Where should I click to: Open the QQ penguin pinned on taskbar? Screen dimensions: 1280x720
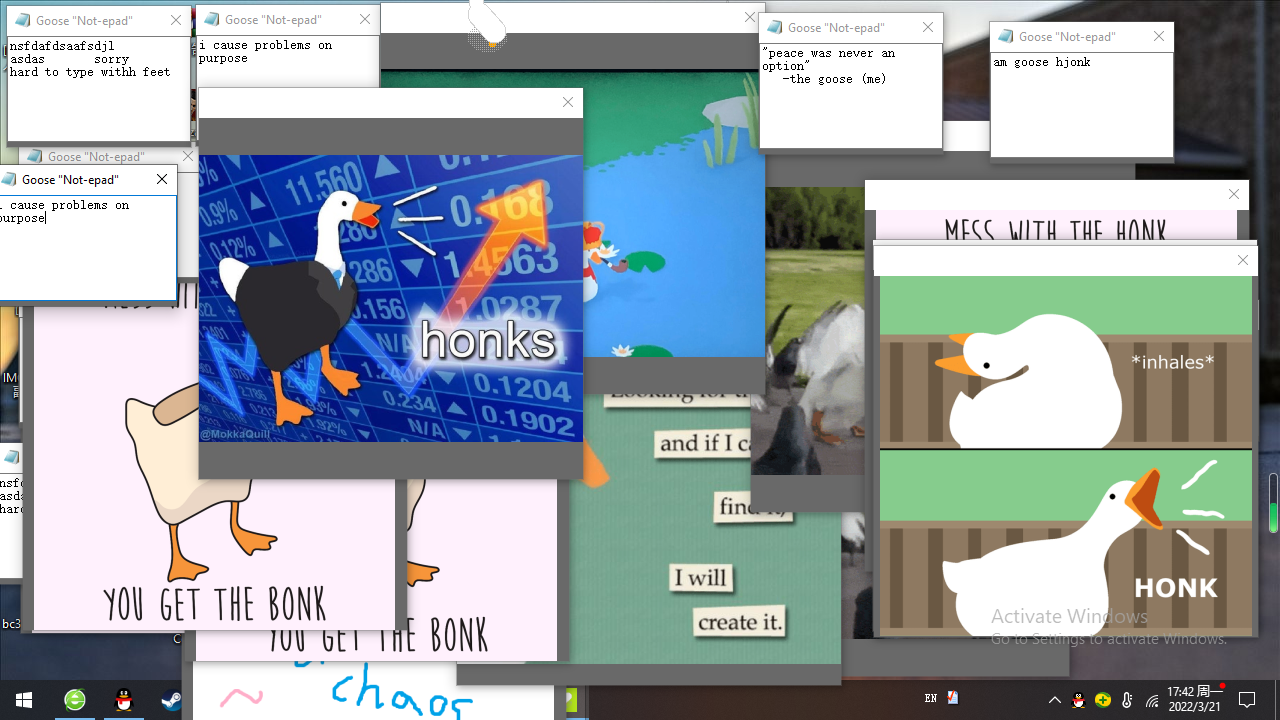coord(123,700)
